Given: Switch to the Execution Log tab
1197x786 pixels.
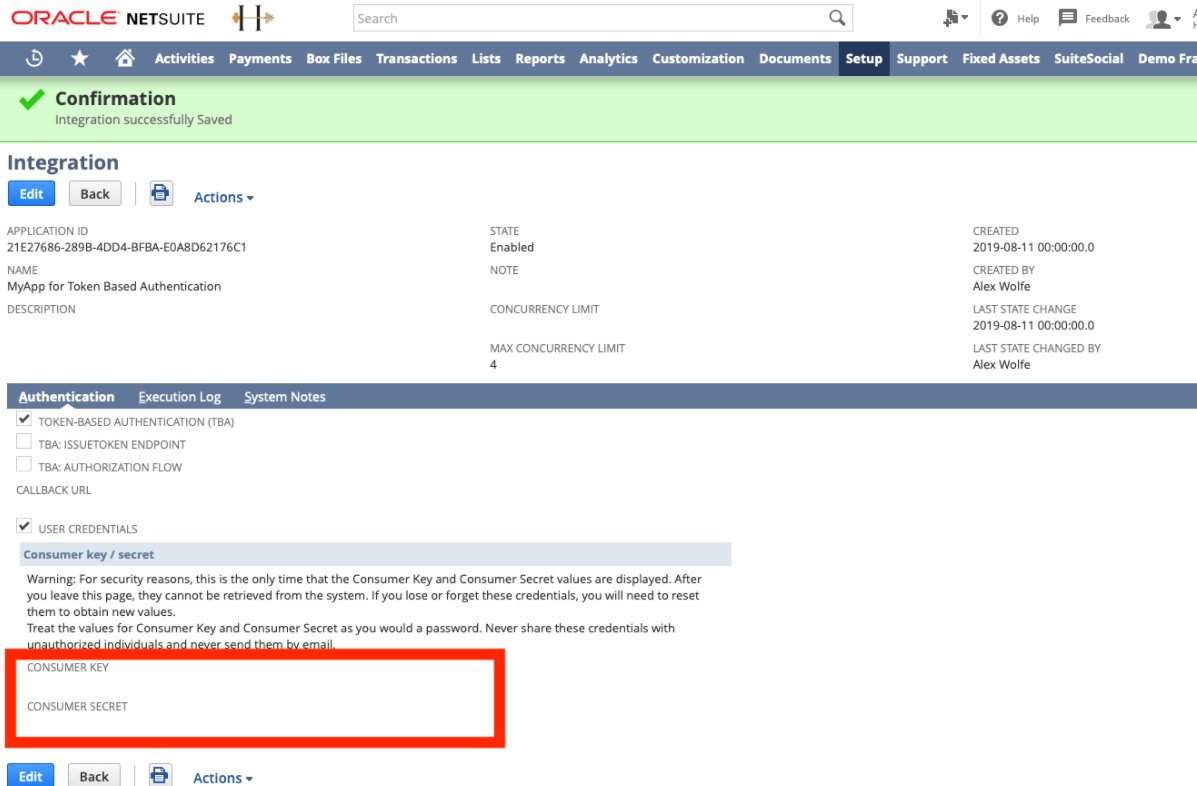Looking at the screenshot, I should (x=179, y=396).
